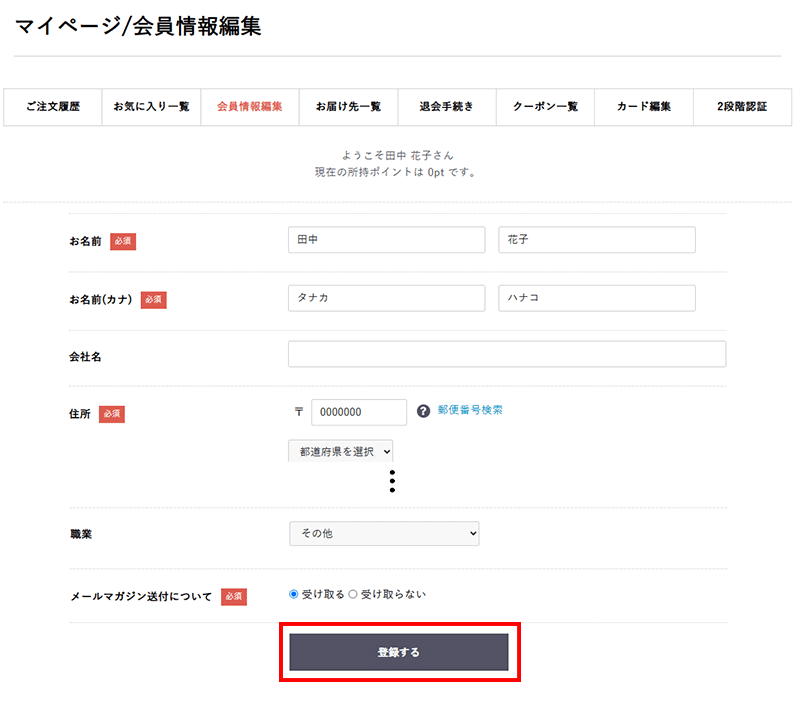Click the empty 会社名 company name field
Viewport: 800px width, 706px height.
click(x=506, y=355)
